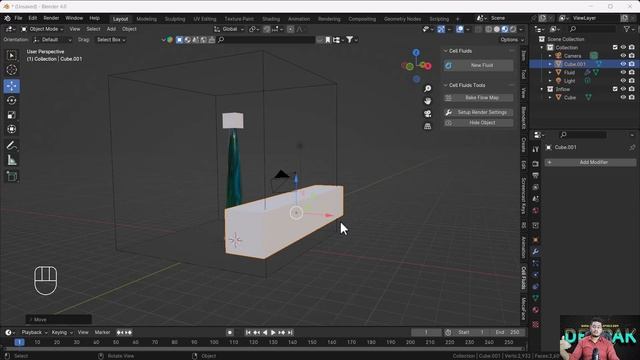Image resolution: width=640 pixels, height=360 pixels.
Task: Toggle Show Overlays button in viewport header
Action: [x=460, y=29]
